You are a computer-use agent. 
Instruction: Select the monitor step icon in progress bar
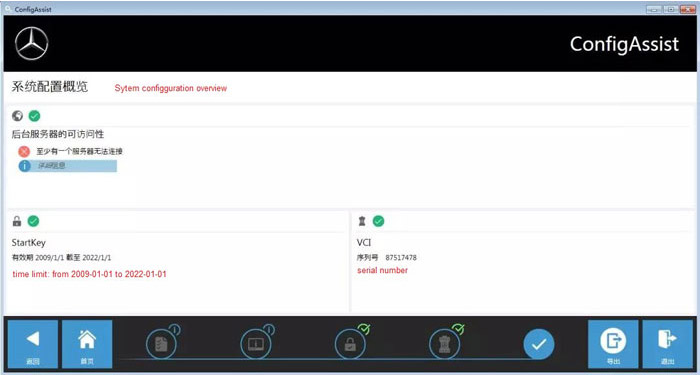coord(255,344)
